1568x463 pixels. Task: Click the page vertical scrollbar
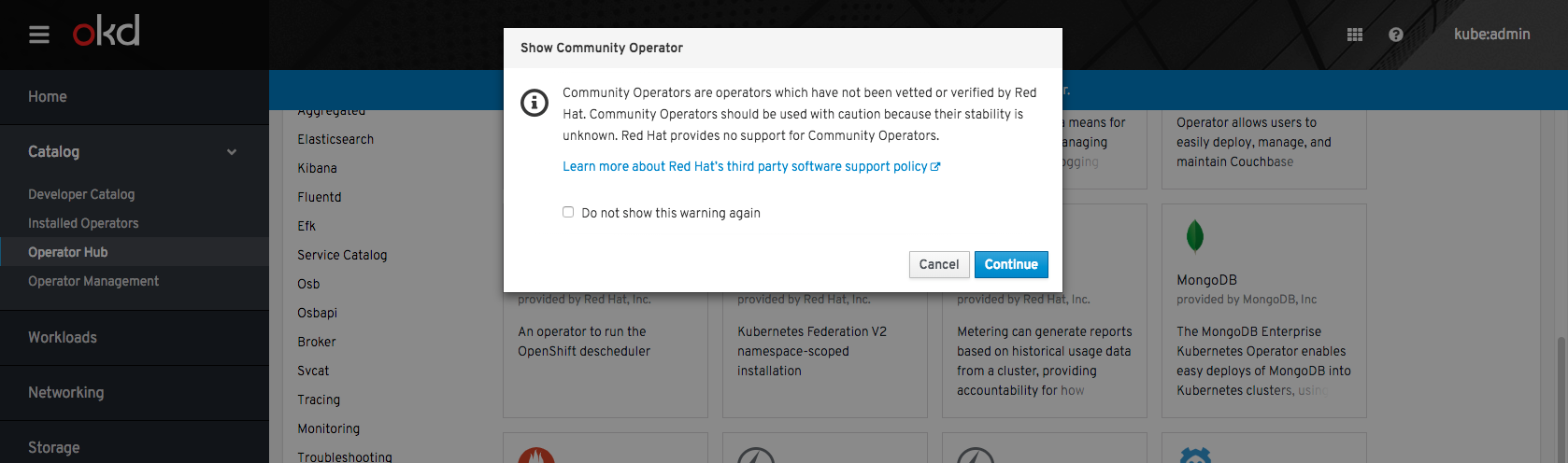(1561, 400)
